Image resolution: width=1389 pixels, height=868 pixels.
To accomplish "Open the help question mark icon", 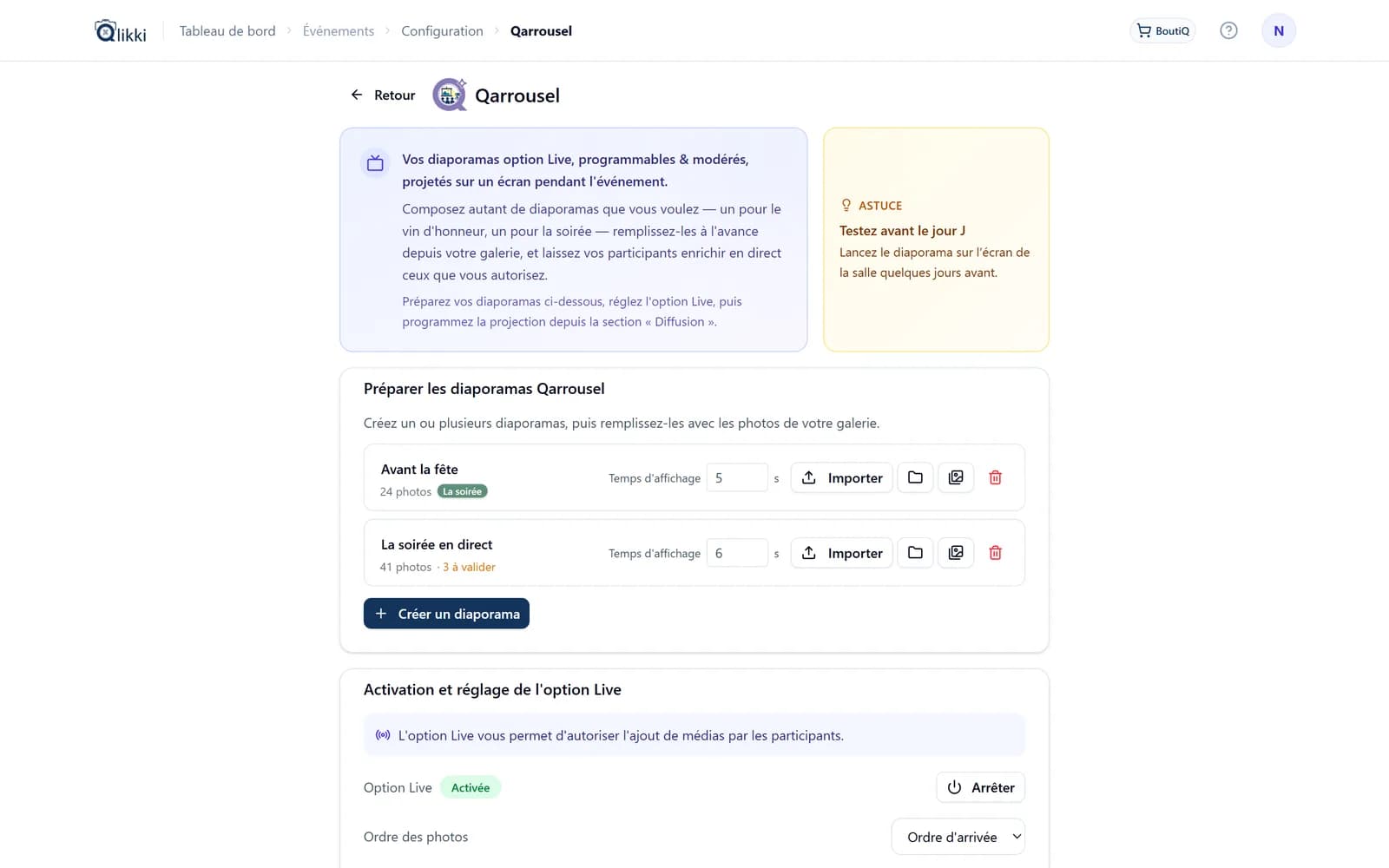I will click(1228, 30).
